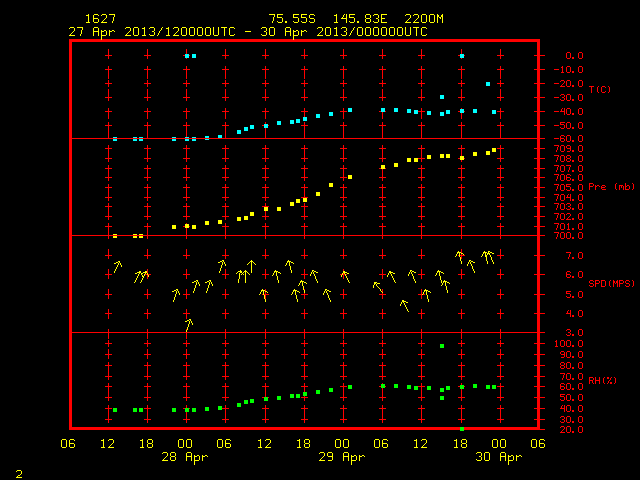
Task: Click the RH(%) humidity axis label
Action: pos(602,380)
